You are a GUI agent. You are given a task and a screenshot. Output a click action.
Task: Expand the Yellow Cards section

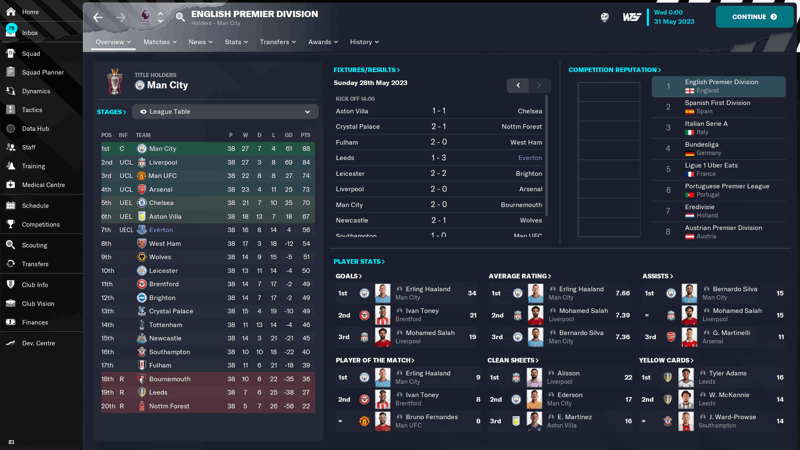tap(666, 360)
